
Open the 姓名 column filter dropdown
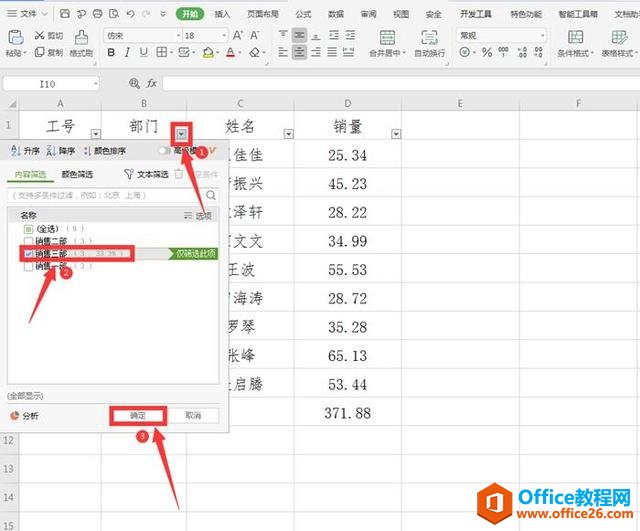click(289, 134)
